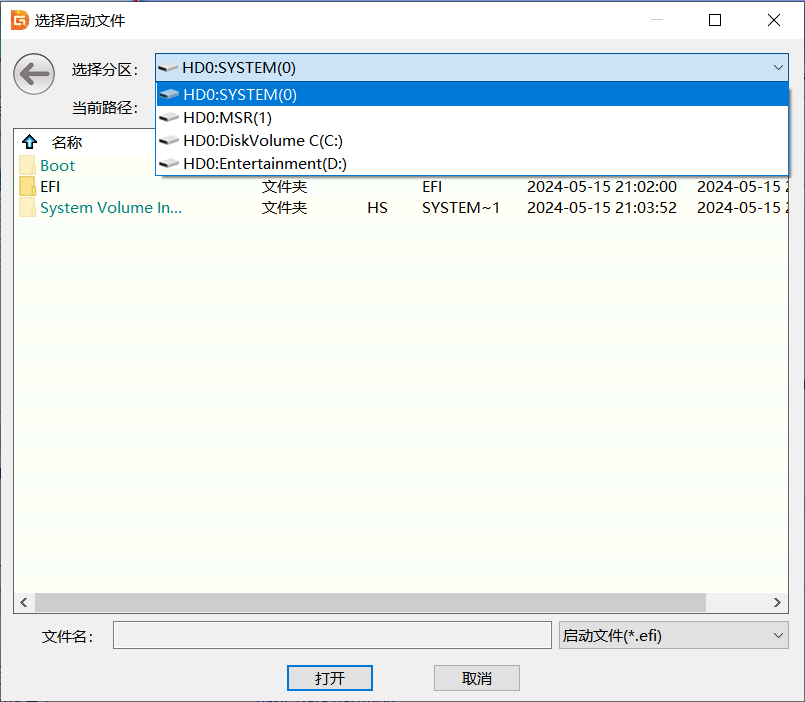Click the drive icon beside HD0:MSR(1)
The width and height of the screenshot is (805, 702).
tap(169, 118)
